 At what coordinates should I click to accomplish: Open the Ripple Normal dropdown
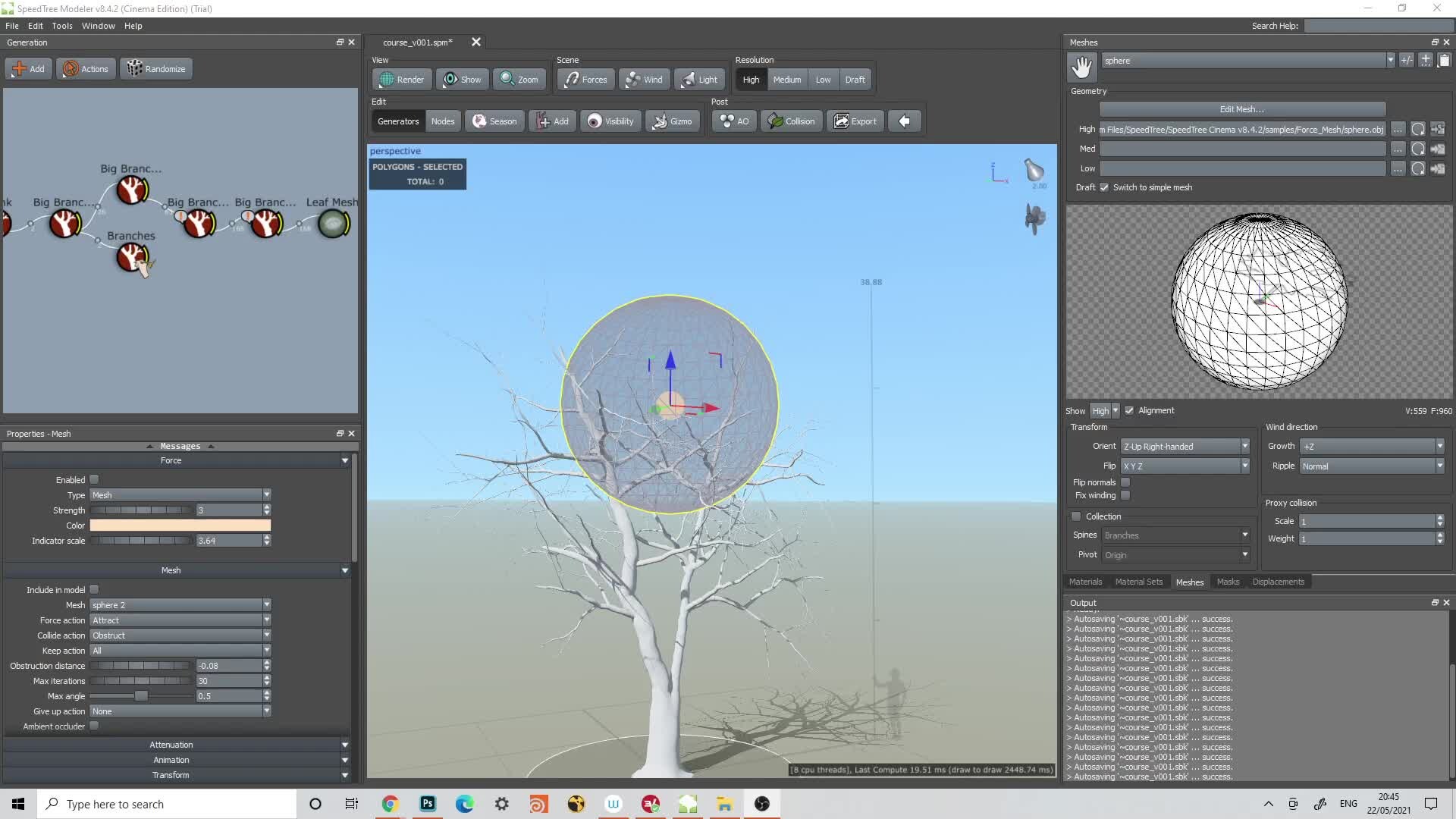point(1370,466)
